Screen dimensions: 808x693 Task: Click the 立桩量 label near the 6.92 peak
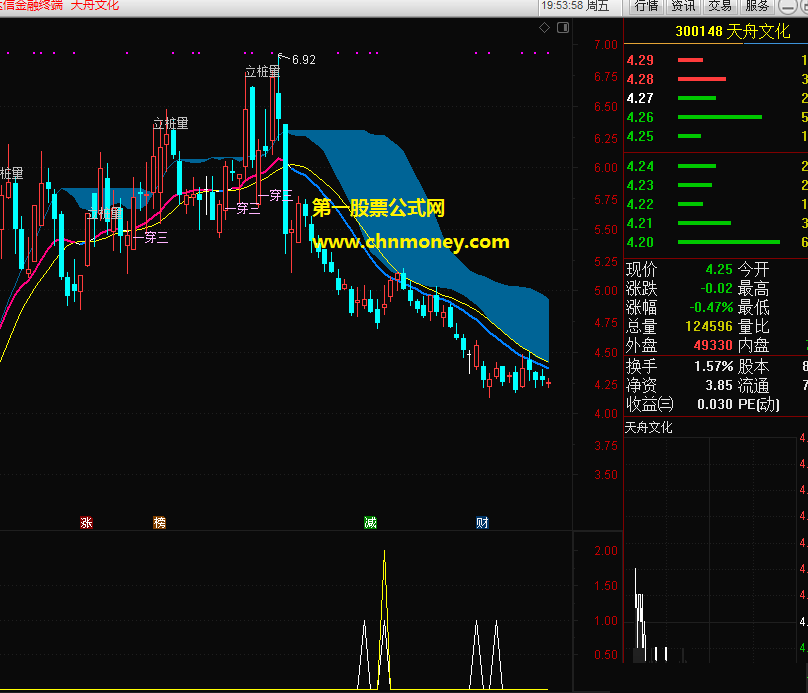[x=262, y=72]
